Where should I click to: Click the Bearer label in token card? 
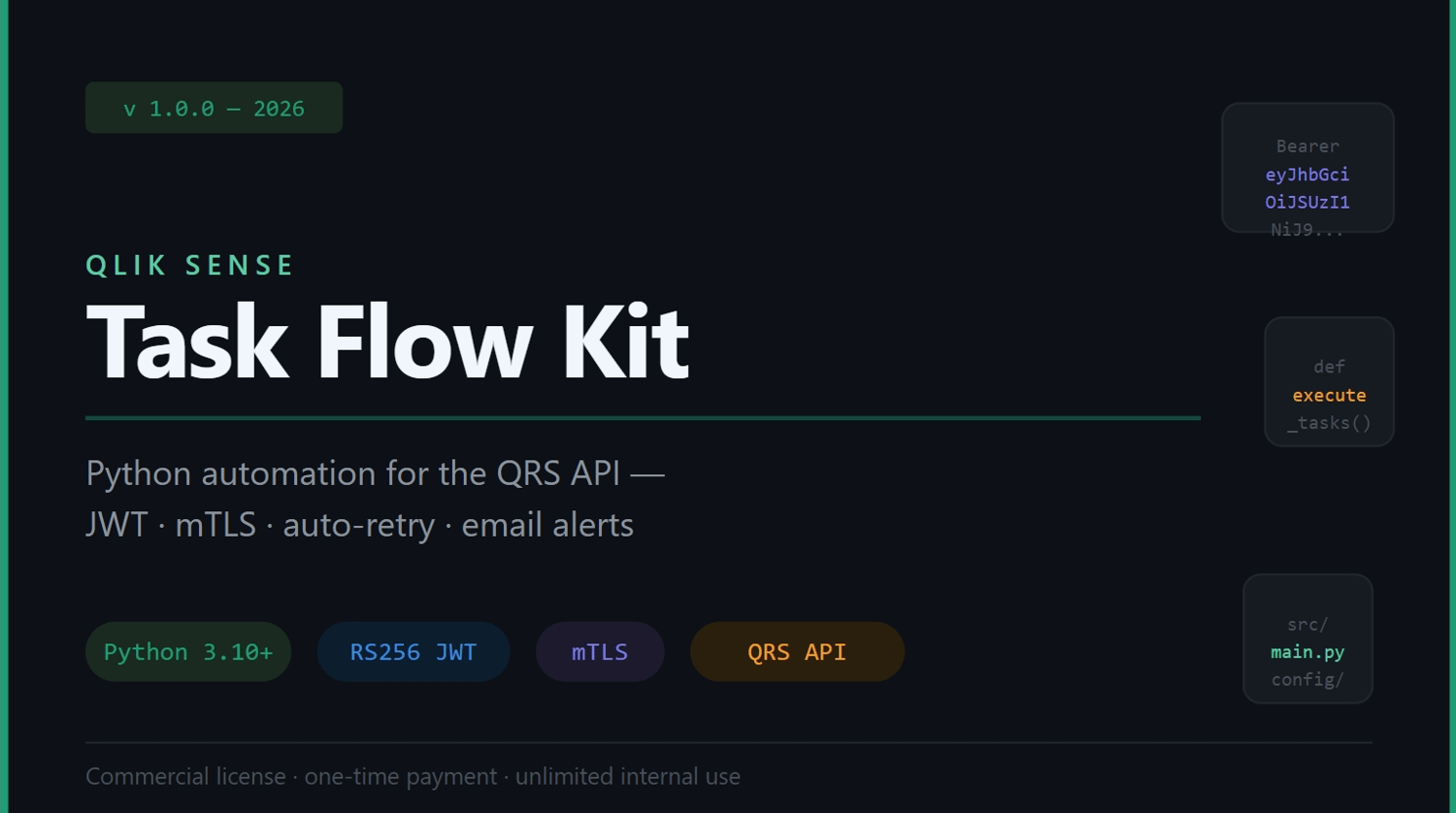pyautogui.click(x=1307, y=146)
